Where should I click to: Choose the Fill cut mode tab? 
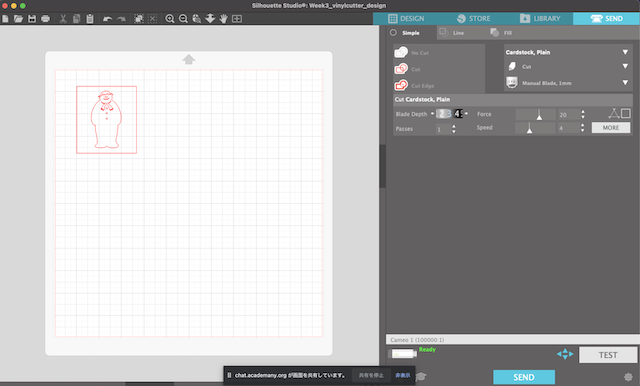tap(501, 33)
